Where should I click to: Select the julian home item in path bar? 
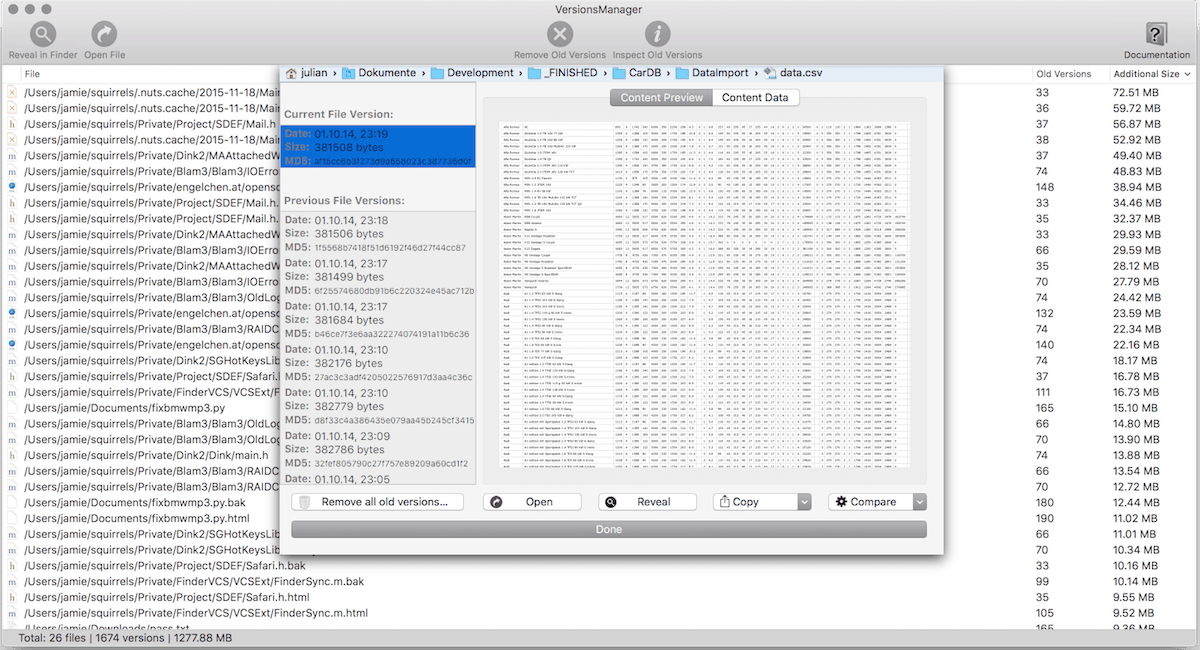pyautogui.click(x=308, y=73)
